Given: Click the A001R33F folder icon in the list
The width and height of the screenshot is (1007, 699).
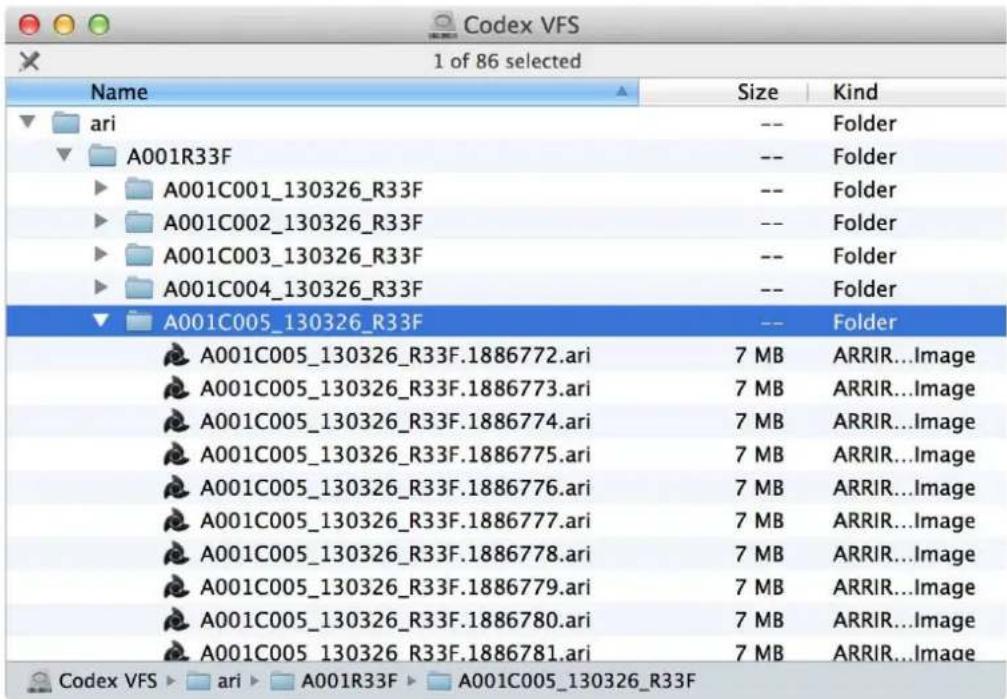Looking at the screenshot, I should point(102,156).
